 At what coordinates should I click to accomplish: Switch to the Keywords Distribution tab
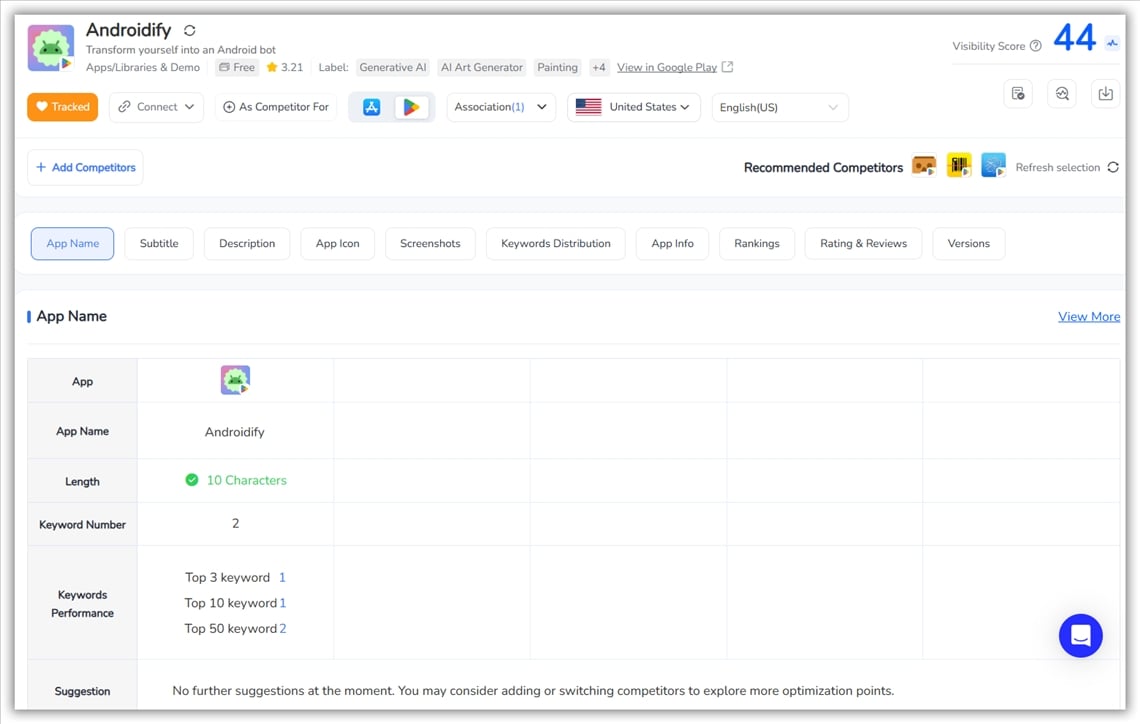point(555,243)
